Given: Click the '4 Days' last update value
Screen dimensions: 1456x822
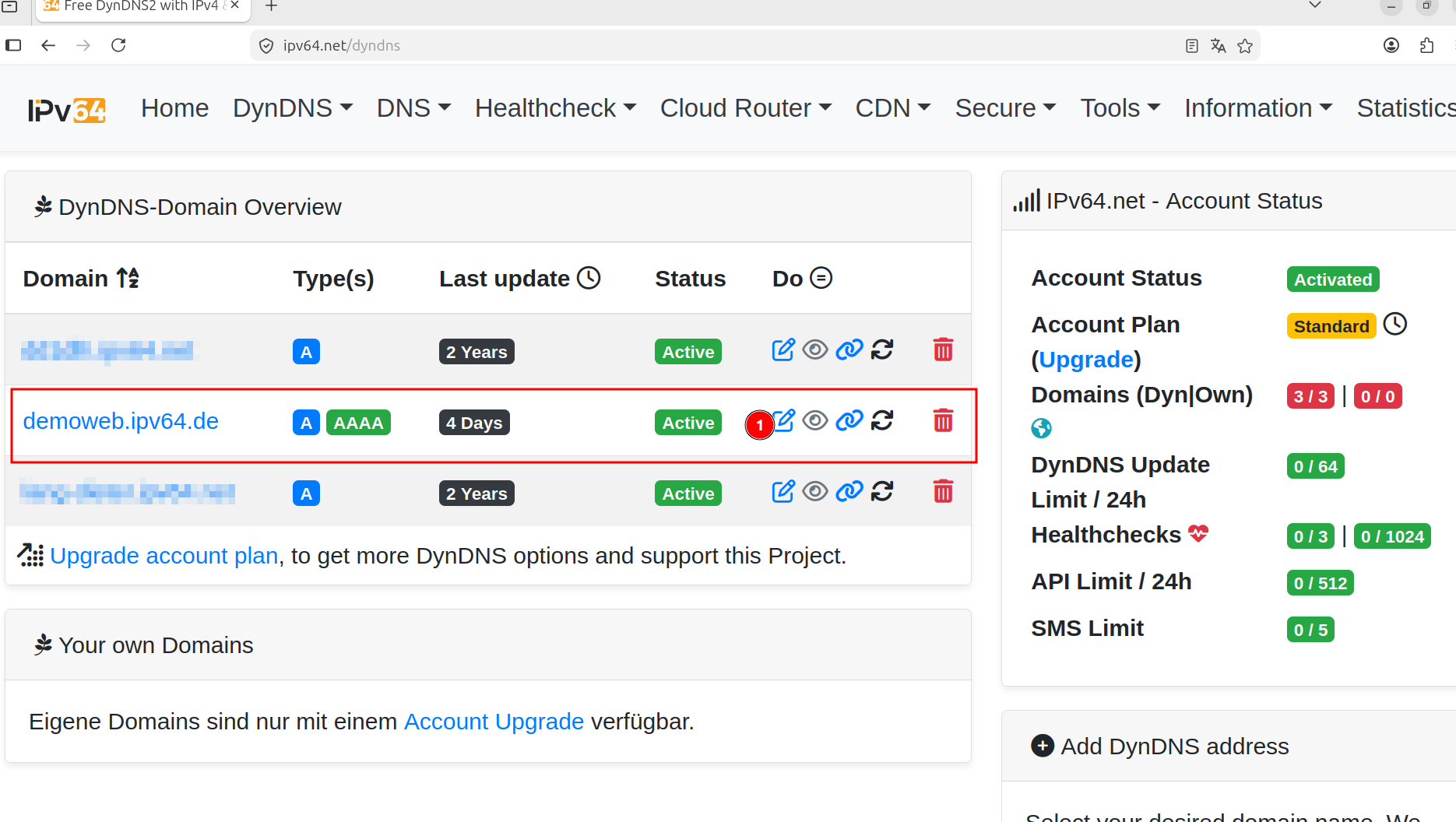Looking at the screenshot, I should 474,423.
